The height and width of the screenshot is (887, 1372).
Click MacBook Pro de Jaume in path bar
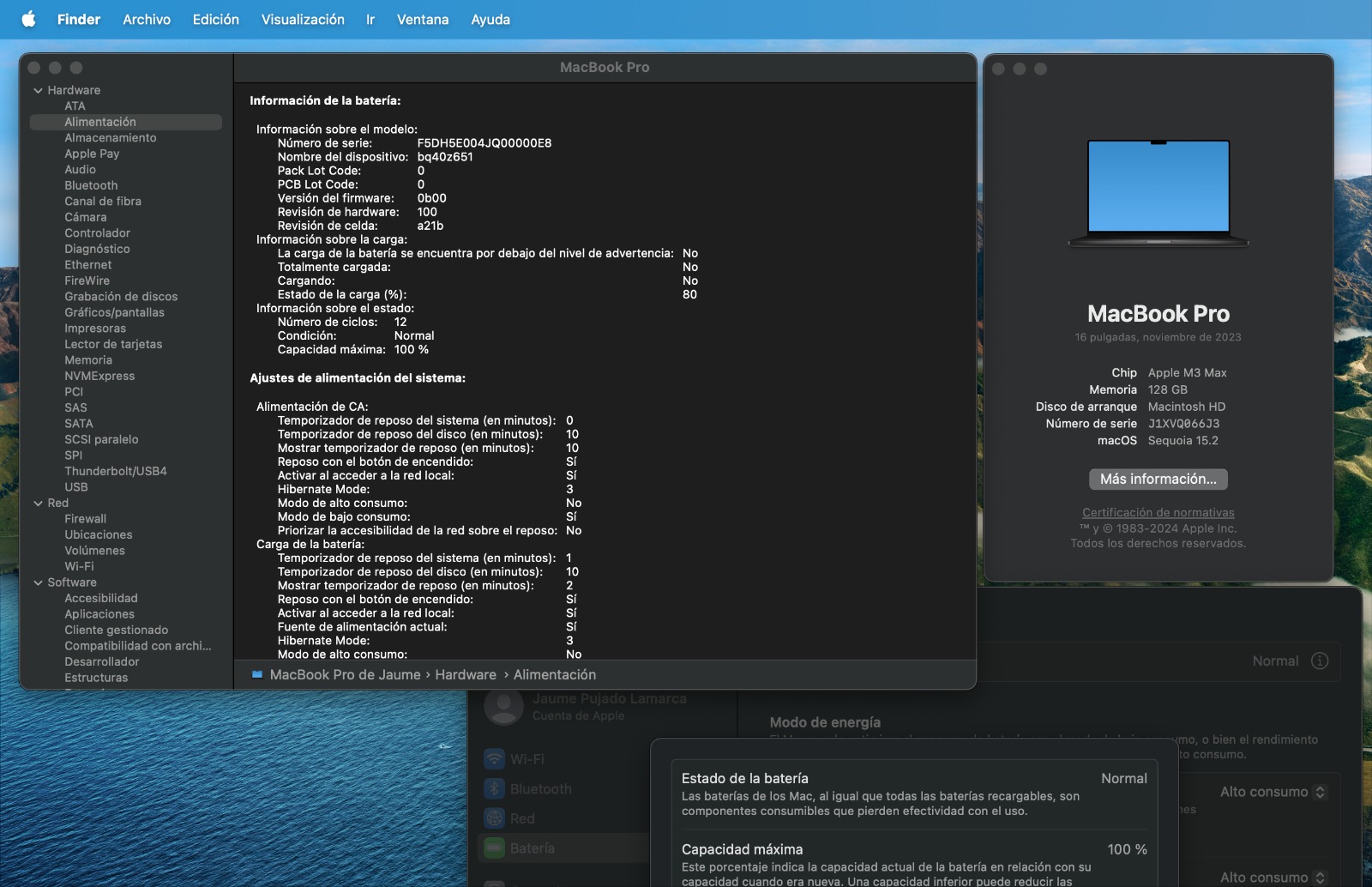[345, 675]
